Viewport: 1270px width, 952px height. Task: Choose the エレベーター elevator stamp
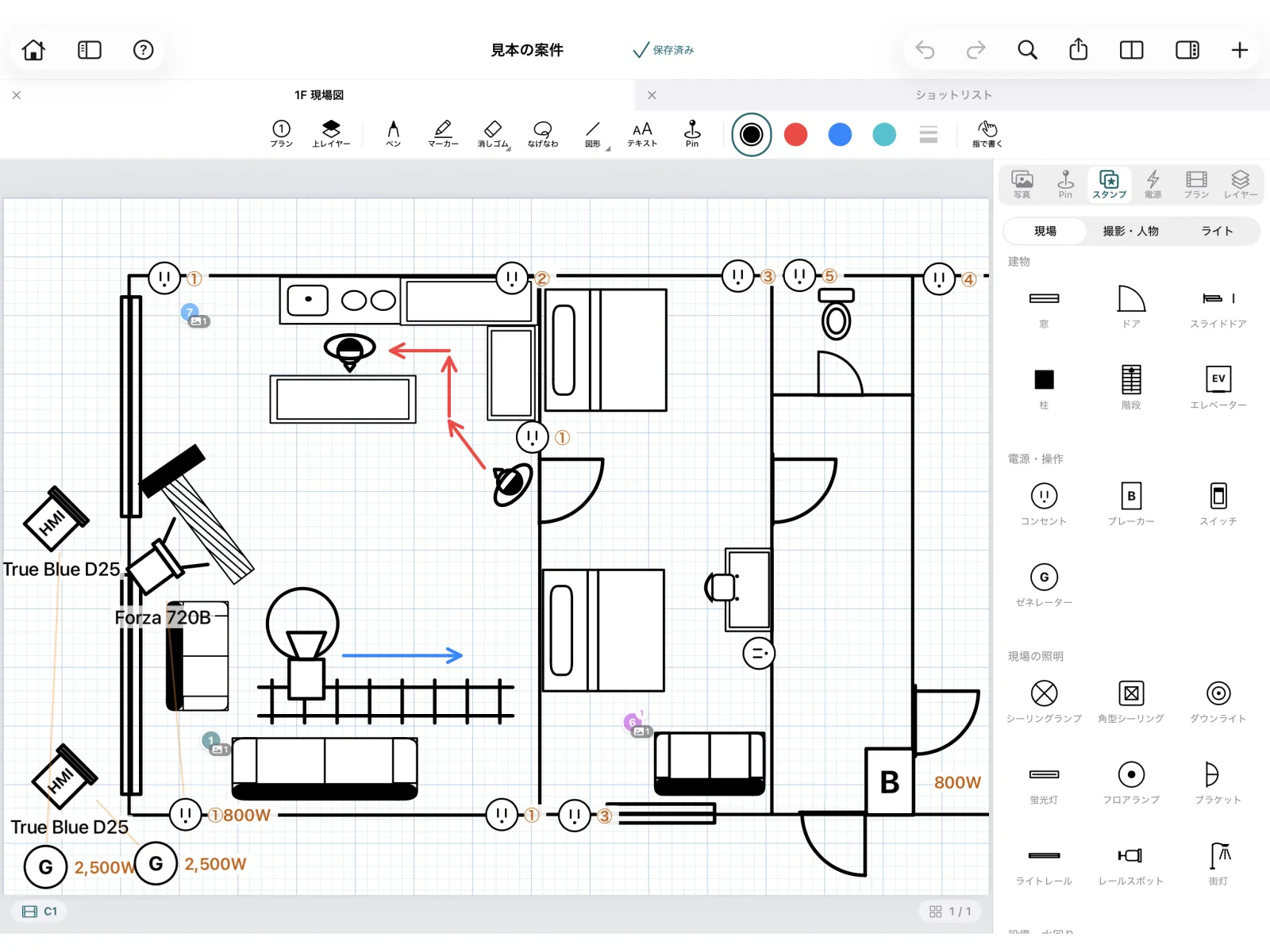click(x=1218, y=387)
